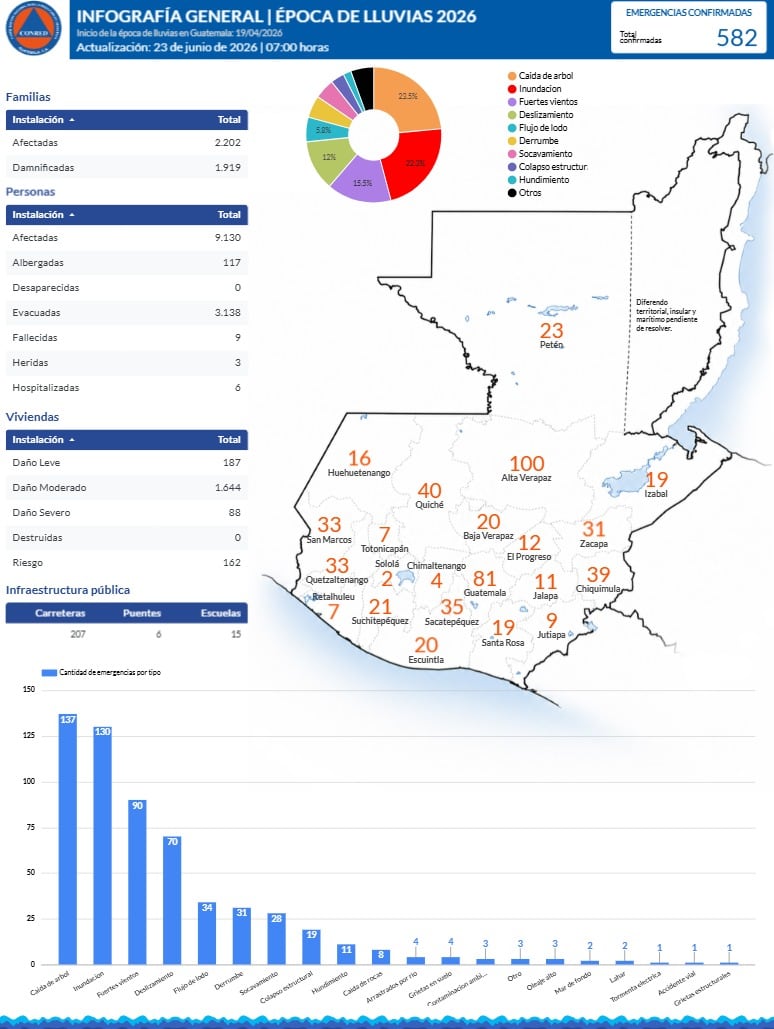Click Chiquimula value 39 on map

click(599, 574)
